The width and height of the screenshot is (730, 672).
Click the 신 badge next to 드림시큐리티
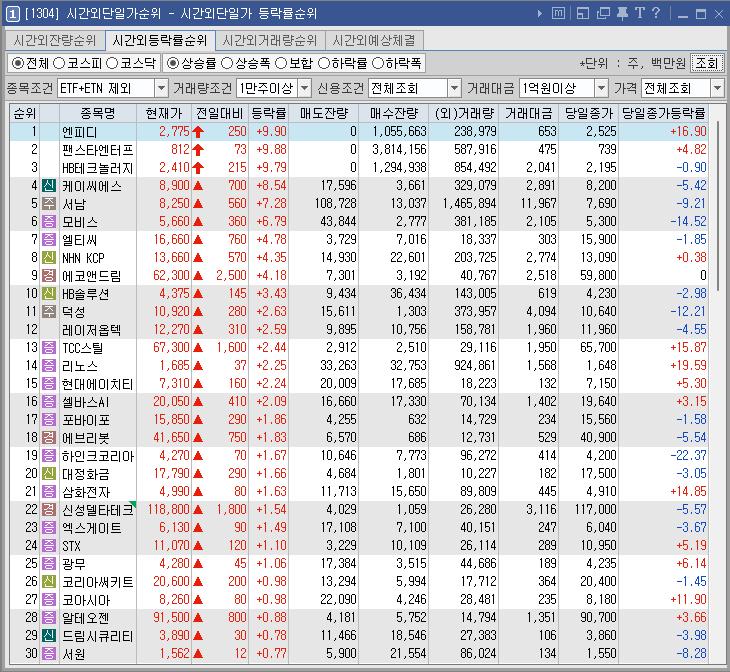(x=49, y=636)
